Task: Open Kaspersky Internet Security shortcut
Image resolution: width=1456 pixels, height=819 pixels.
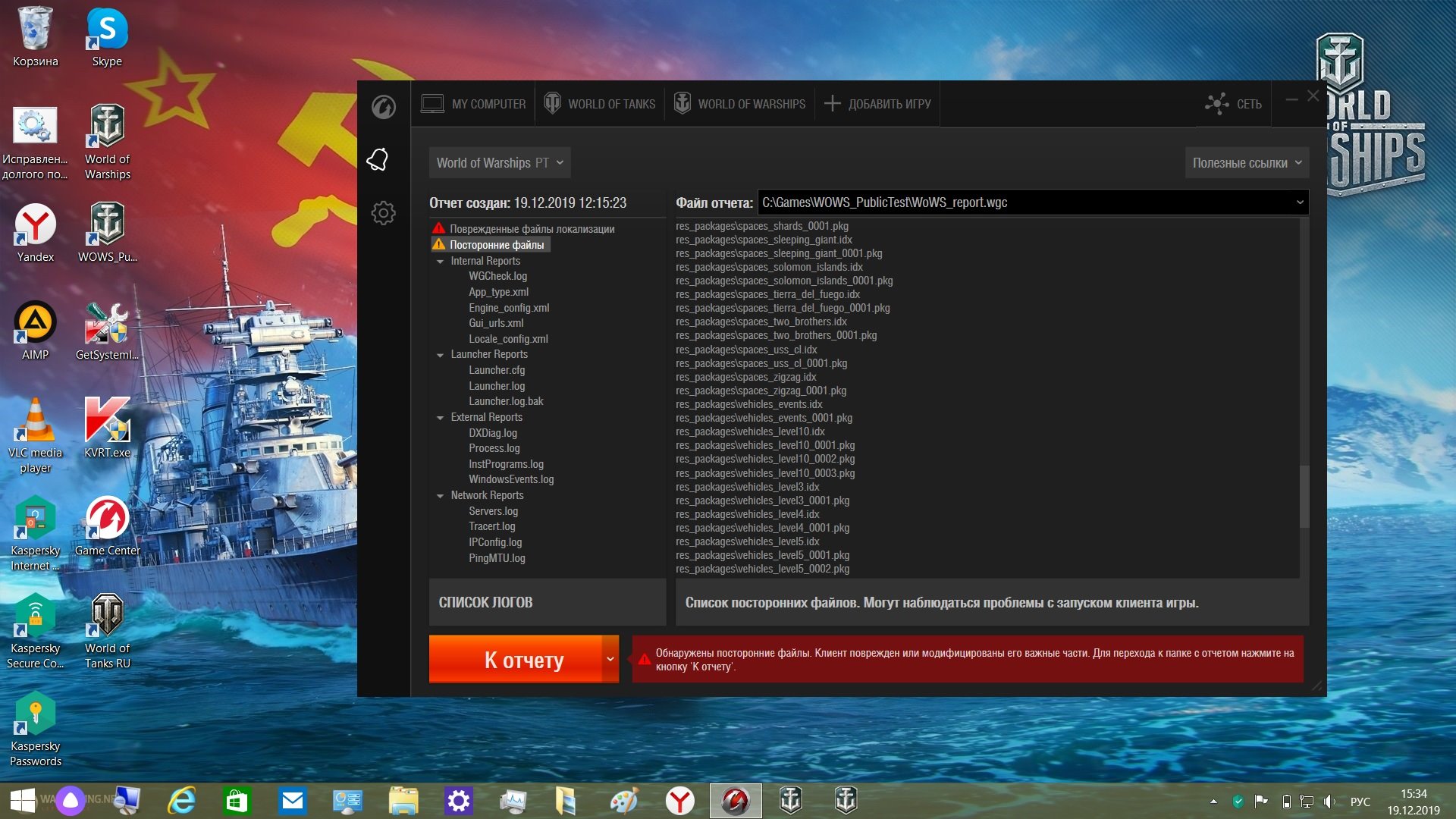Action: pyautogui.click(x=35, y=534)
